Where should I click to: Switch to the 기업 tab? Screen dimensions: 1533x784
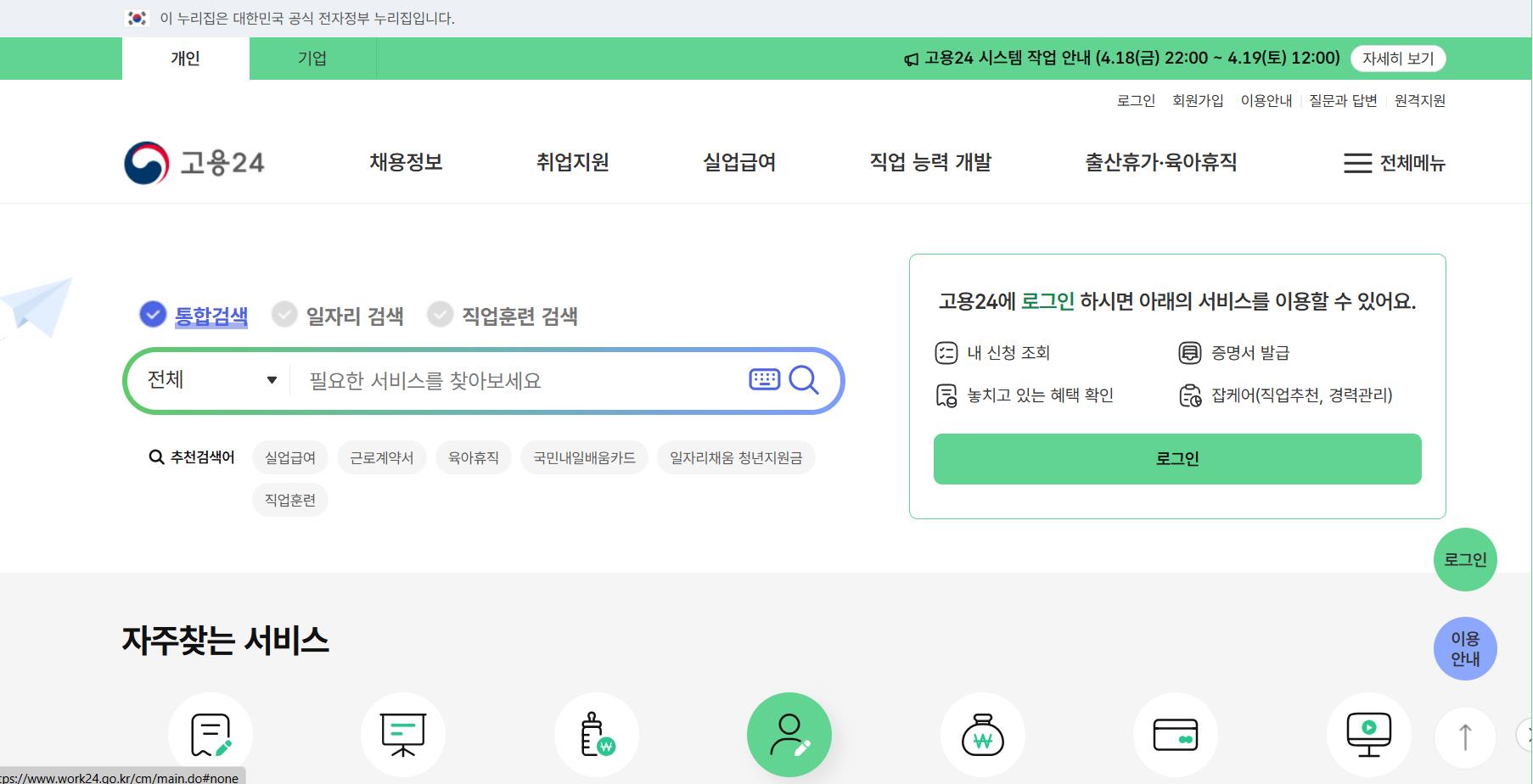[x=312, y=59]
